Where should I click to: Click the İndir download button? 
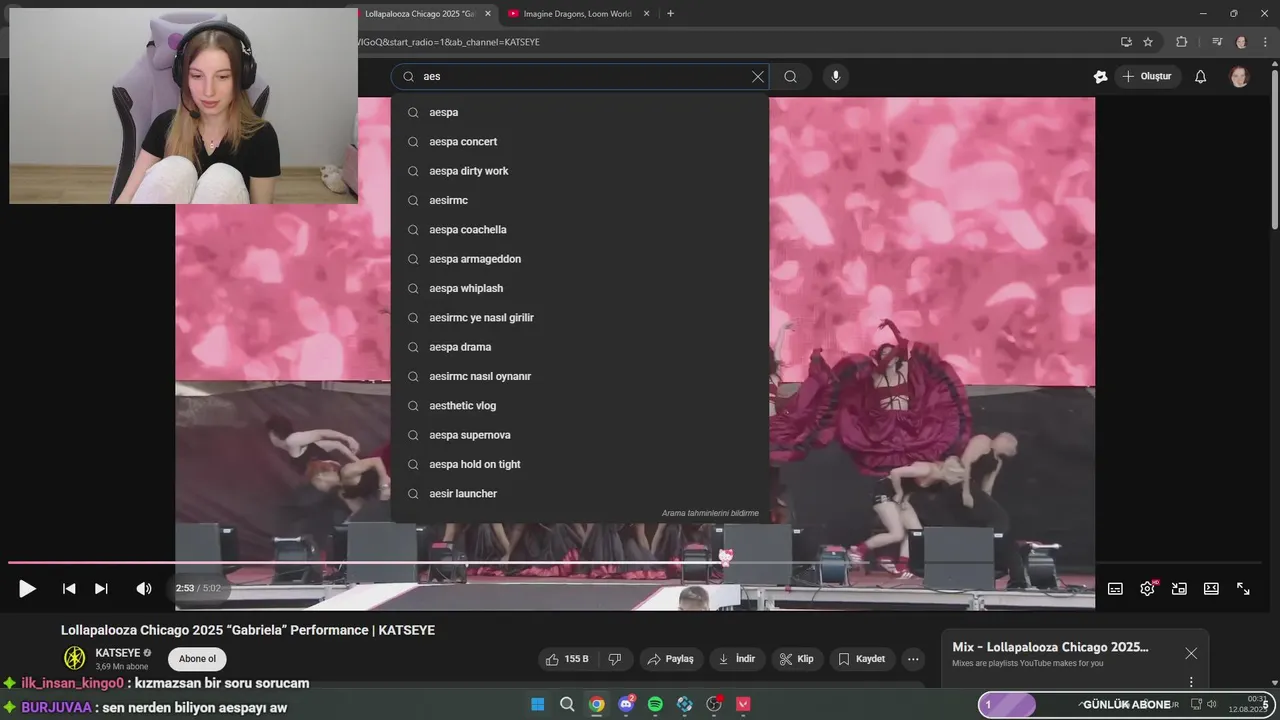tap(738, 659)
